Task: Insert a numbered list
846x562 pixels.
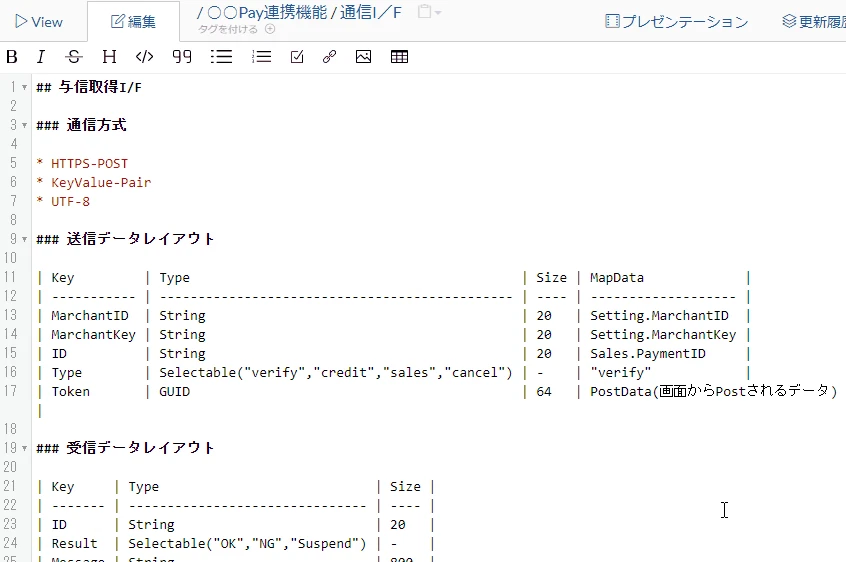Action: point(262,57)
